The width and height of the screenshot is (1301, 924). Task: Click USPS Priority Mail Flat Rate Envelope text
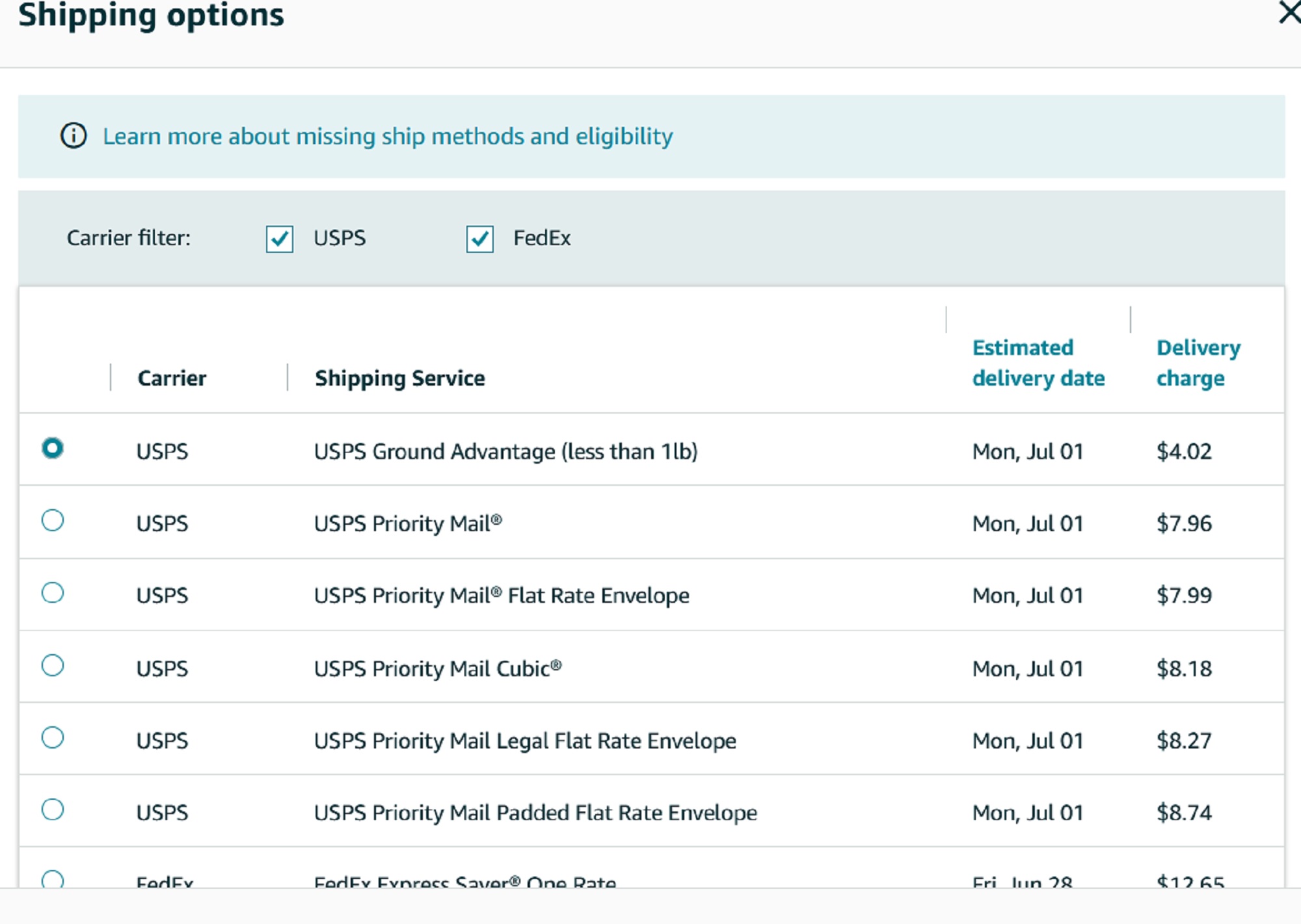pyautogui.click(x=502, y=596)
